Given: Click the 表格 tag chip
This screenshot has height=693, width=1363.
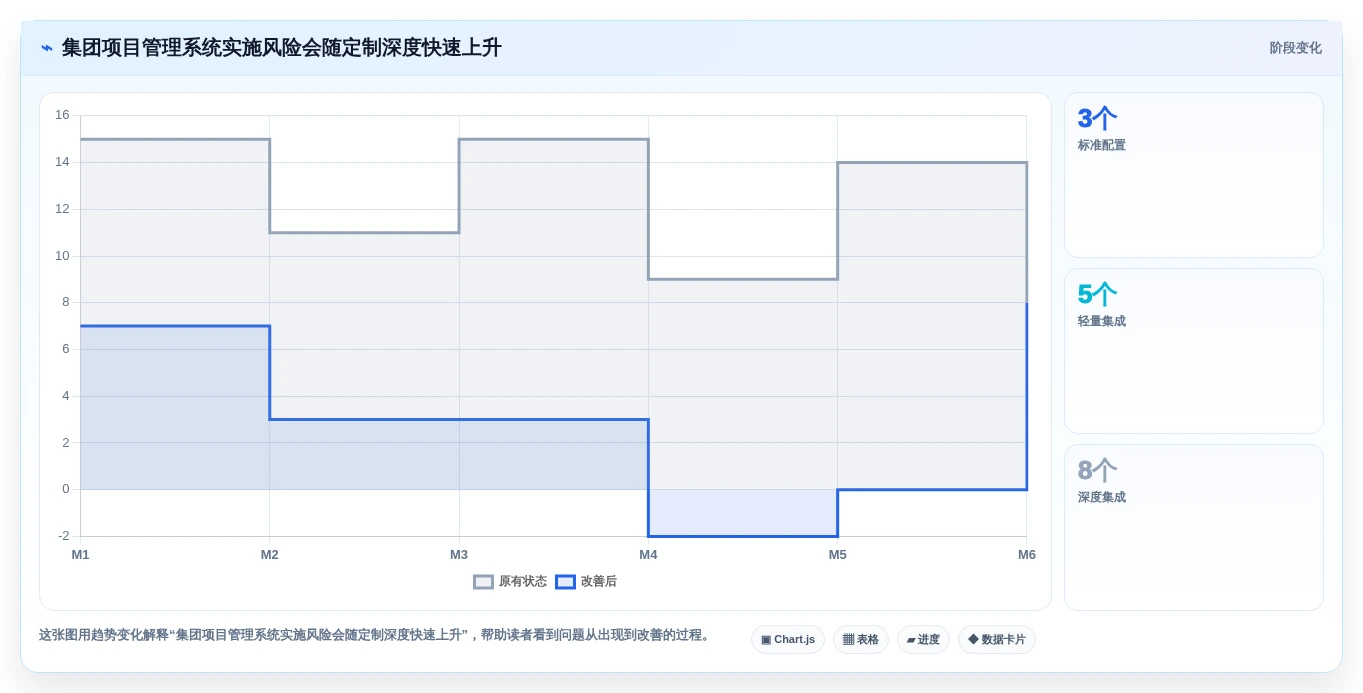Looking at the screenshot, I should coord(861,640).
